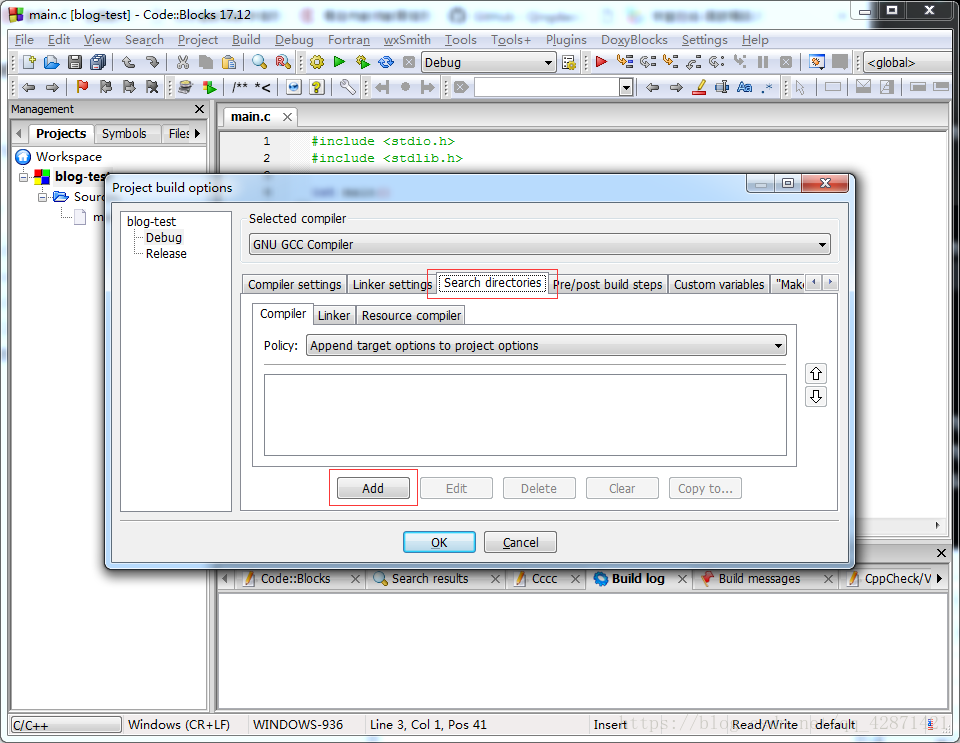Image resolution: width=960 pixels, height=743 pixels.
Task: Toggle match case Aa icon
Action: 744,88
